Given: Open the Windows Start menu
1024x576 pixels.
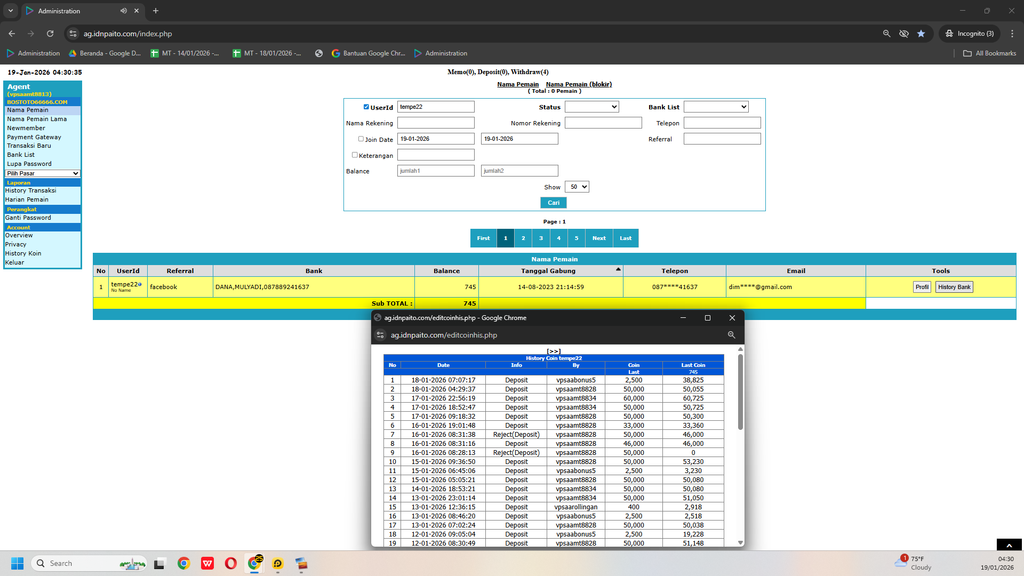Looking at the screenshot, I should [18, 563].
